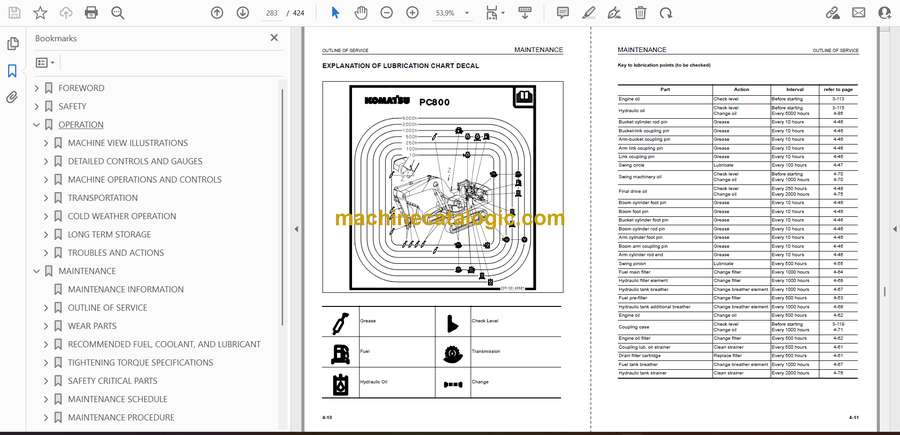Activate the hand pan tool

point(361,13)
